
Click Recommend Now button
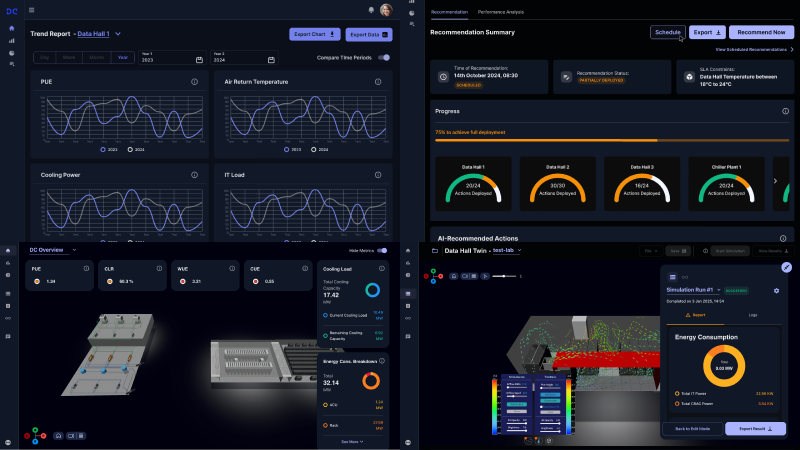coord(761,32)
